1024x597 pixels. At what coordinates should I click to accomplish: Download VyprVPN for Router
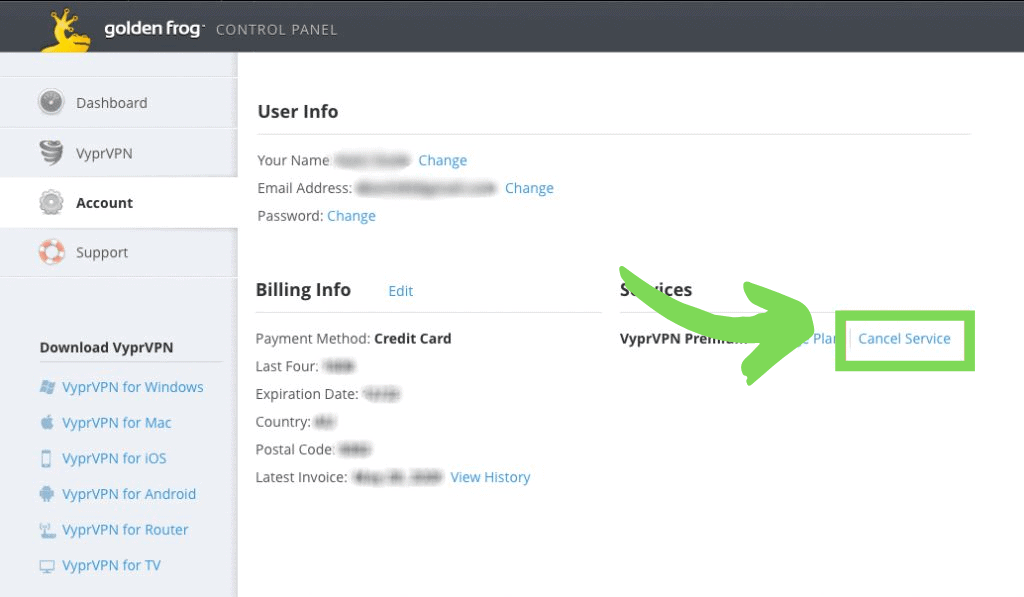pos(125,530)
